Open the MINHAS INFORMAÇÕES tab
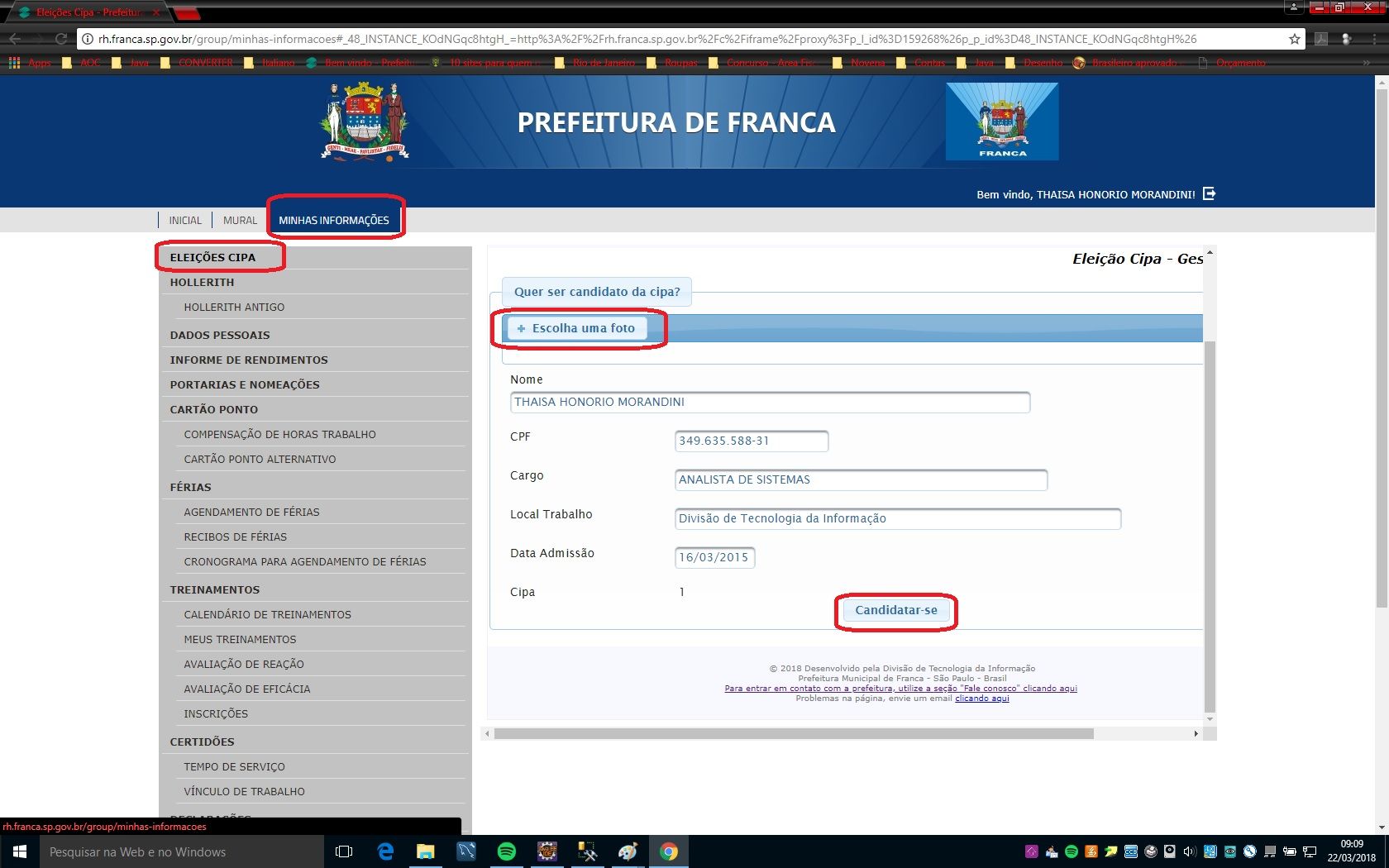The width and height of the screenshot is (1389, 868). 335,220
